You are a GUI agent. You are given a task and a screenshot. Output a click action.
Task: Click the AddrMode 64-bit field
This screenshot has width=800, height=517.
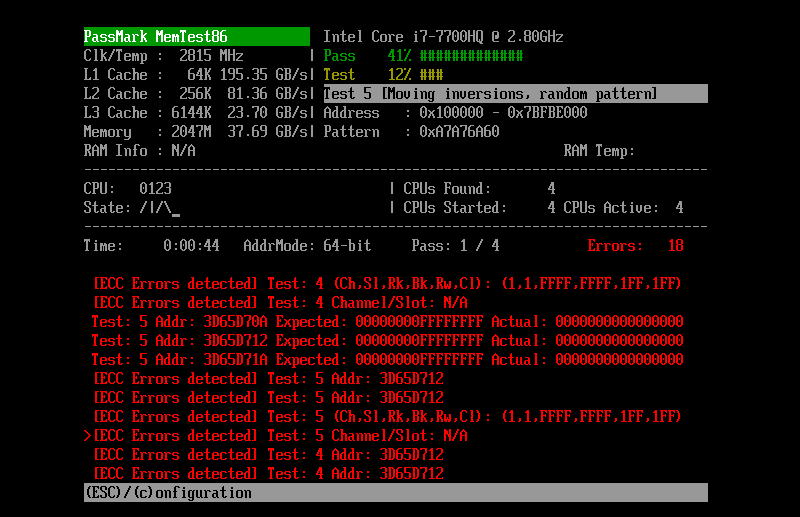click(306, 246)
